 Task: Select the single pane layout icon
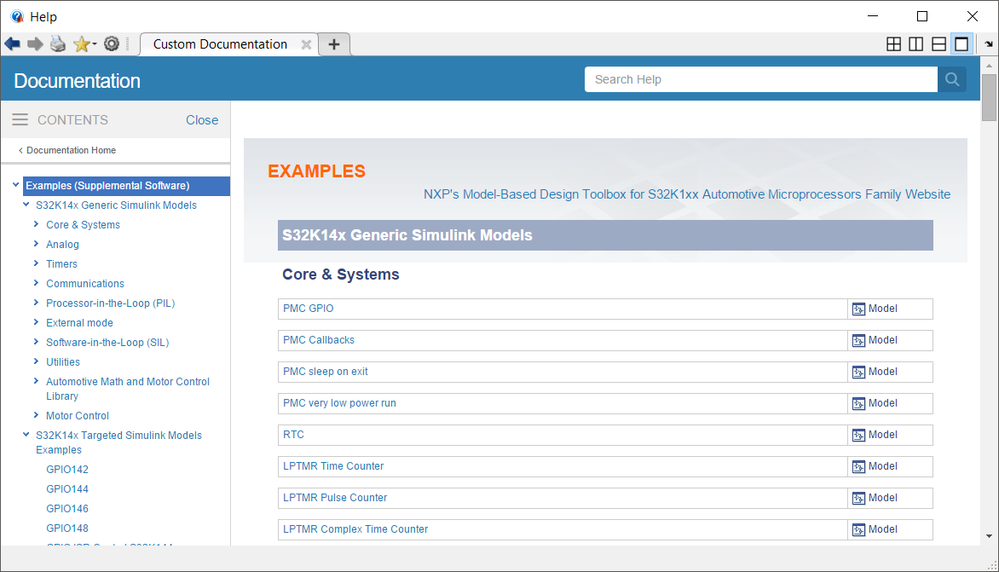[961, 44]
